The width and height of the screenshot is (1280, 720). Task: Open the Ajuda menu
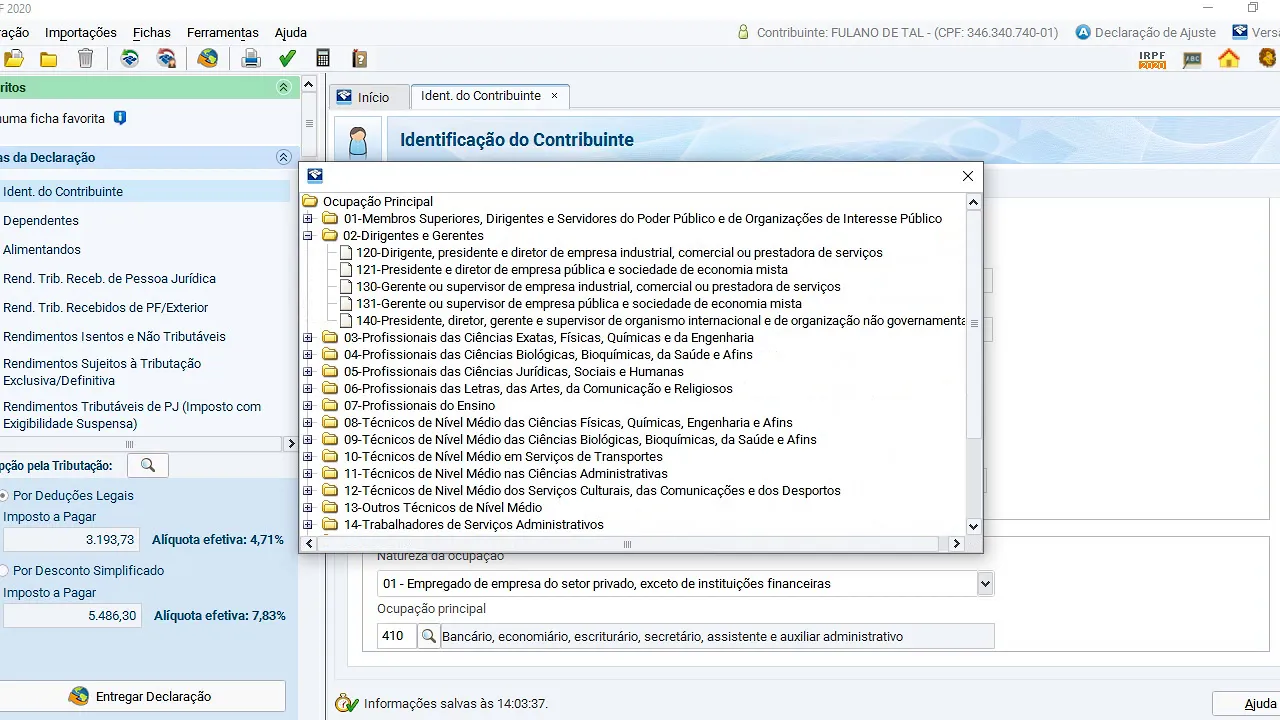click(291, 32)
